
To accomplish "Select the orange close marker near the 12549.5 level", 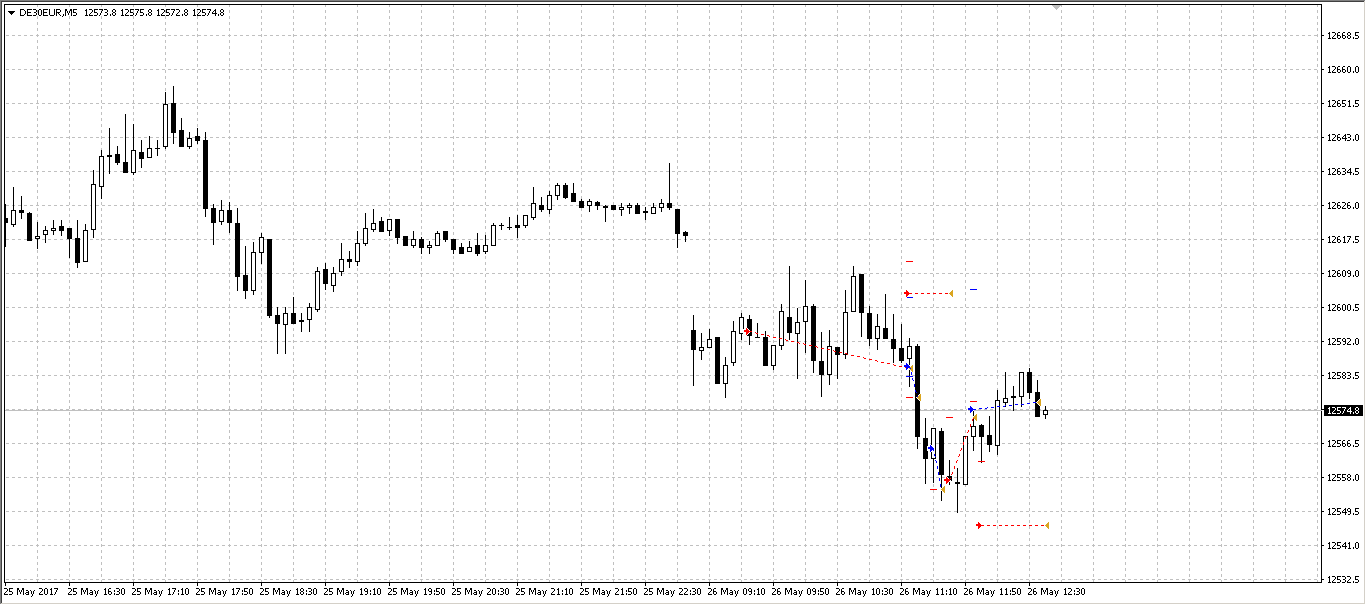I will point(1047,525).
